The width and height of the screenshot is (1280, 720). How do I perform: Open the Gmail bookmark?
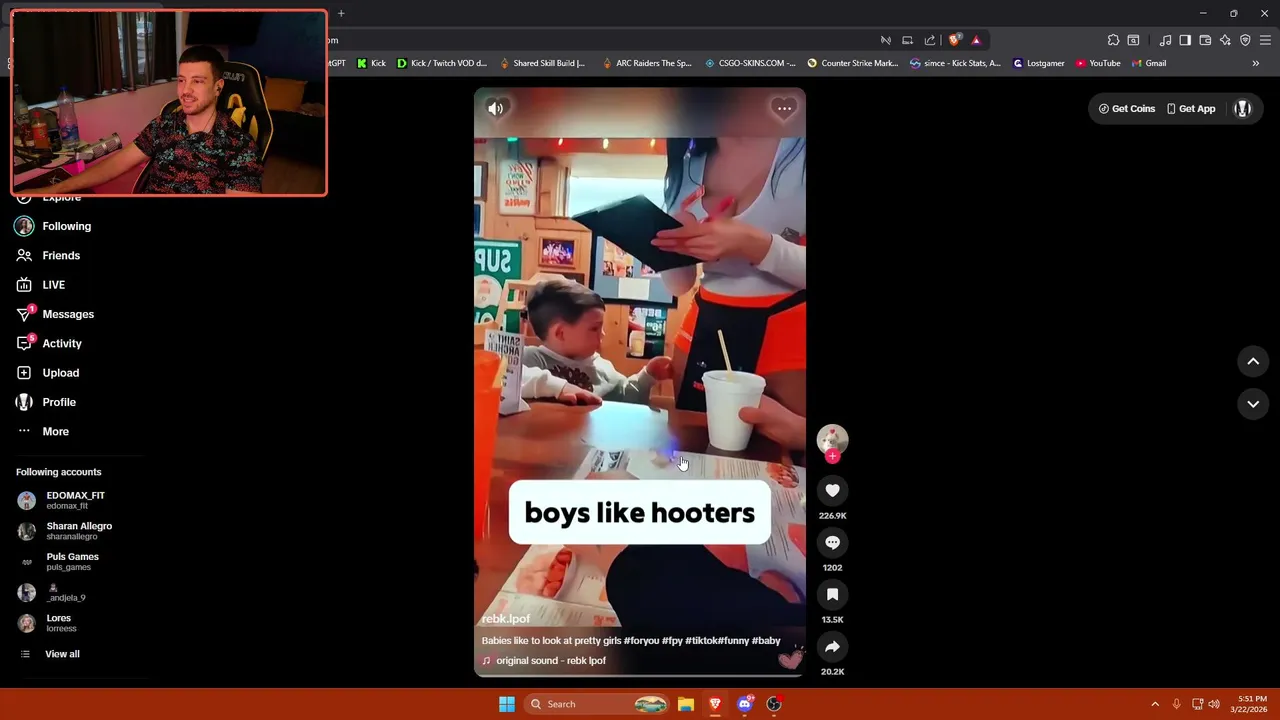pos(1149,63)
